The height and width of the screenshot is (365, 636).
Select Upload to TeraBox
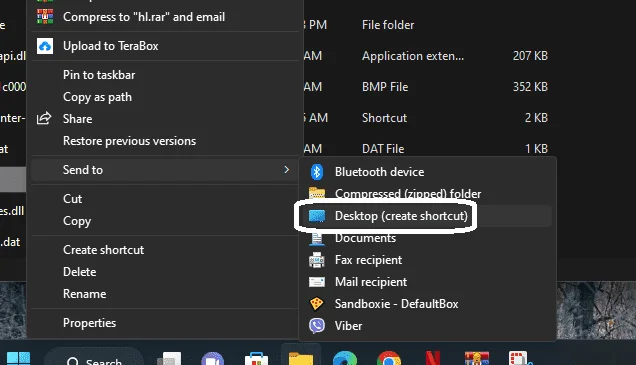pyautogui.click(x=164, y=46)
